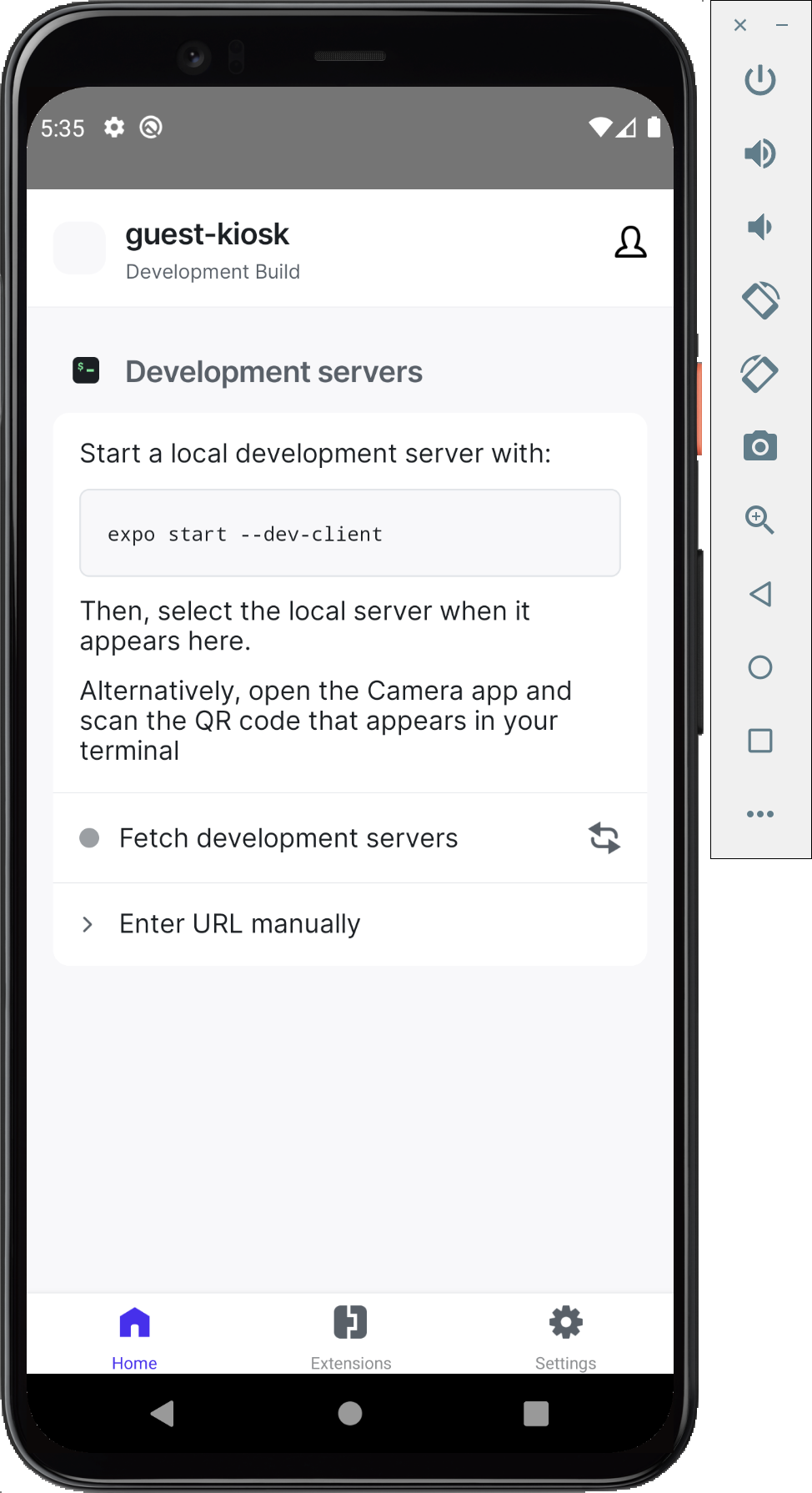This screenshot has height=1493, width=812.
Task: Click the cellular signal status icon
Action: point(627,127)
